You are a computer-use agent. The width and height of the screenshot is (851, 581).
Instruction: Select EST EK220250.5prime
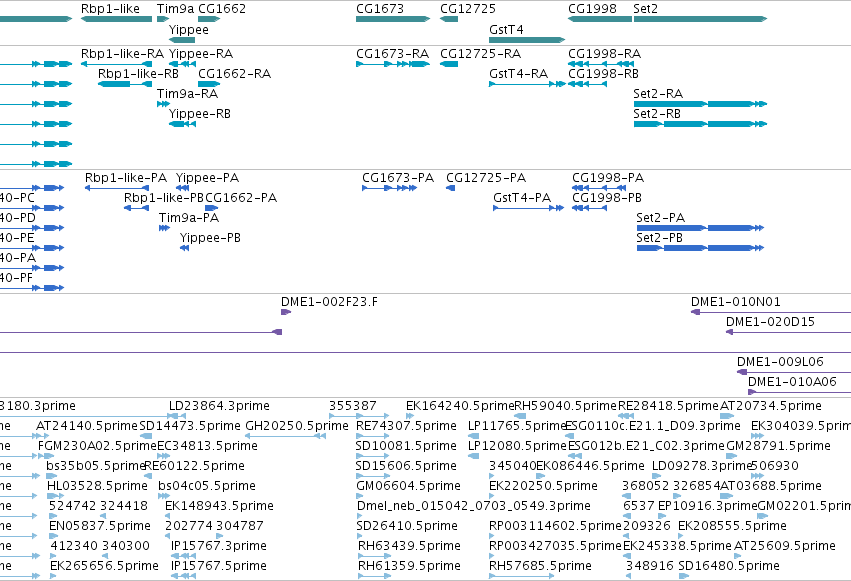pos(493,496)
